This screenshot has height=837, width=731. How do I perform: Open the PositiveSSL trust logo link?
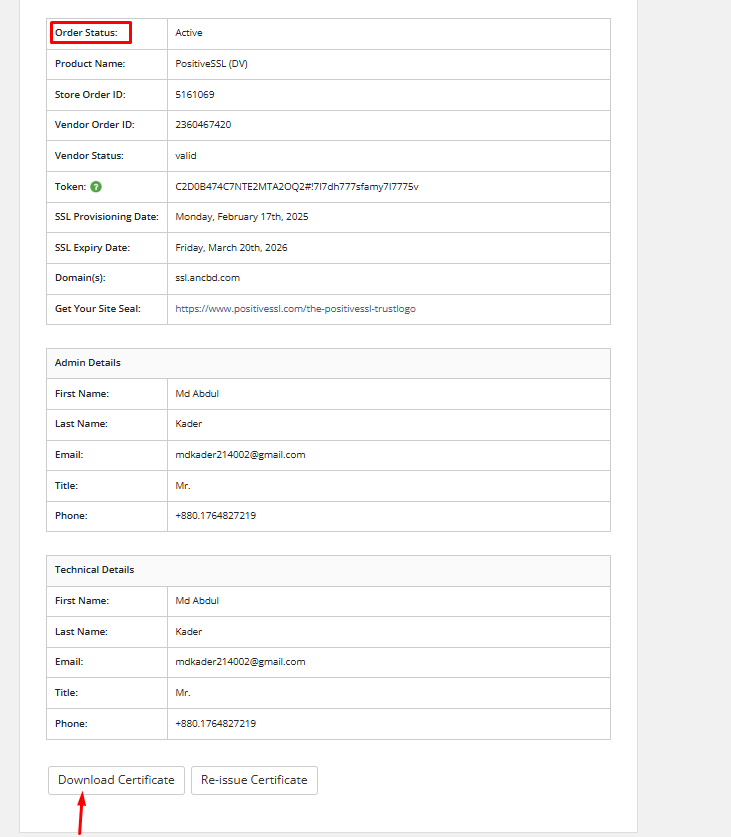(295, 309)
